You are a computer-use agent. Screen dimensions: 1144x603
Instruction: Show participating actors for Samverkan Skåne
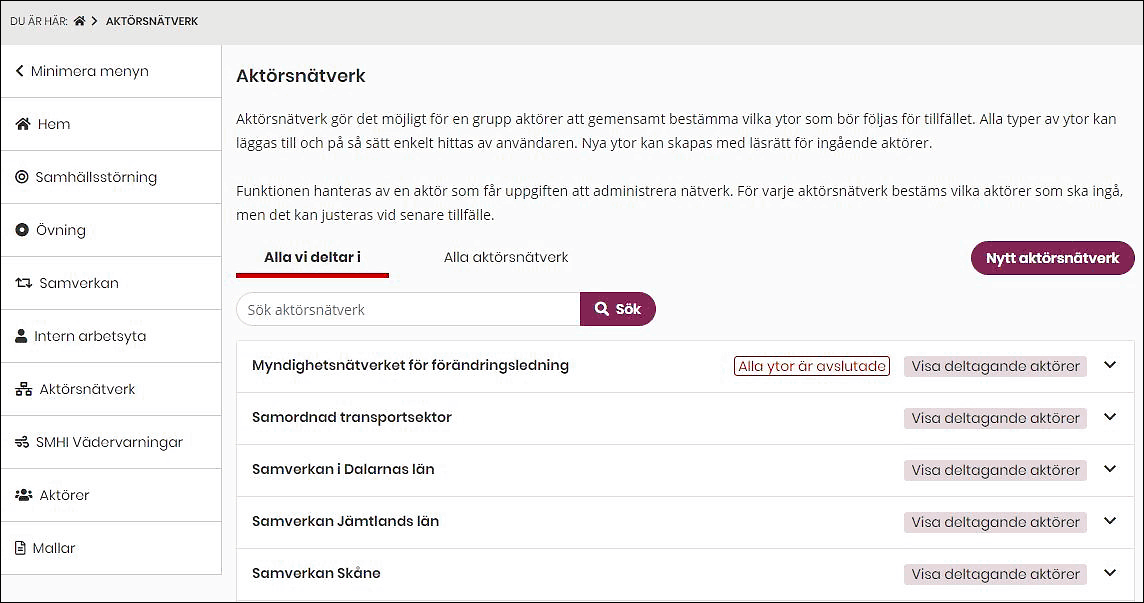[x=995, y=574]
